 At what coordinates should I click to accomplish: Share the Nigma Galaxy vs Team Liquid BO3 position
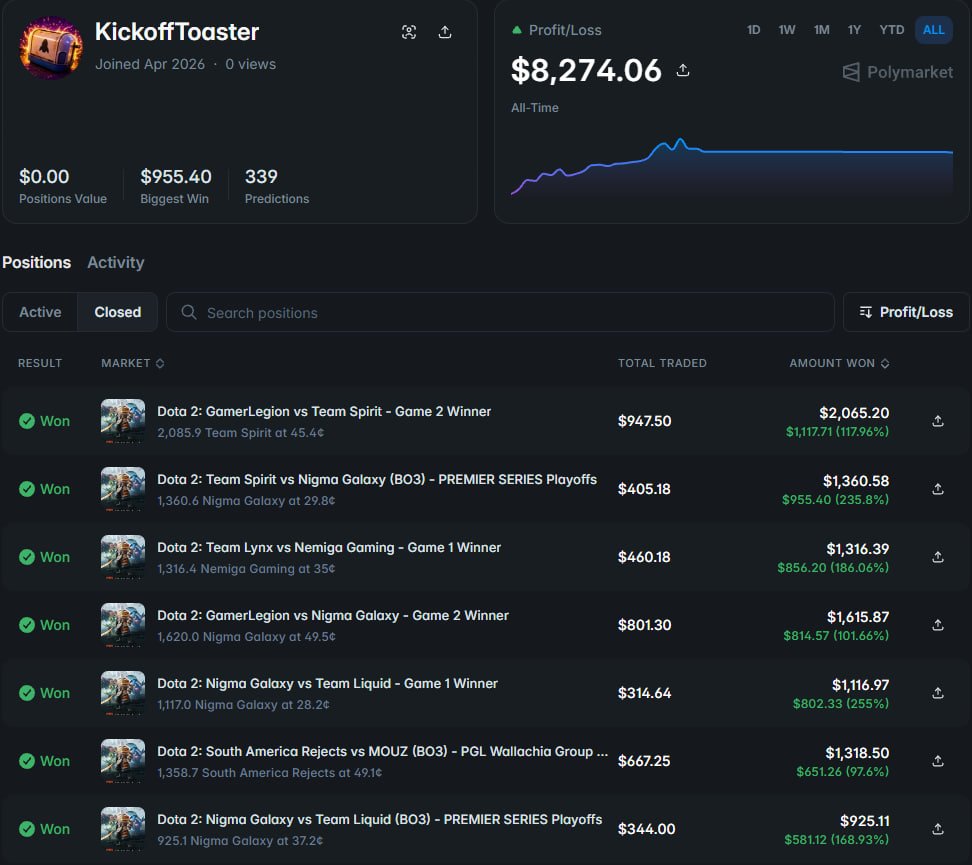[938, 829]
